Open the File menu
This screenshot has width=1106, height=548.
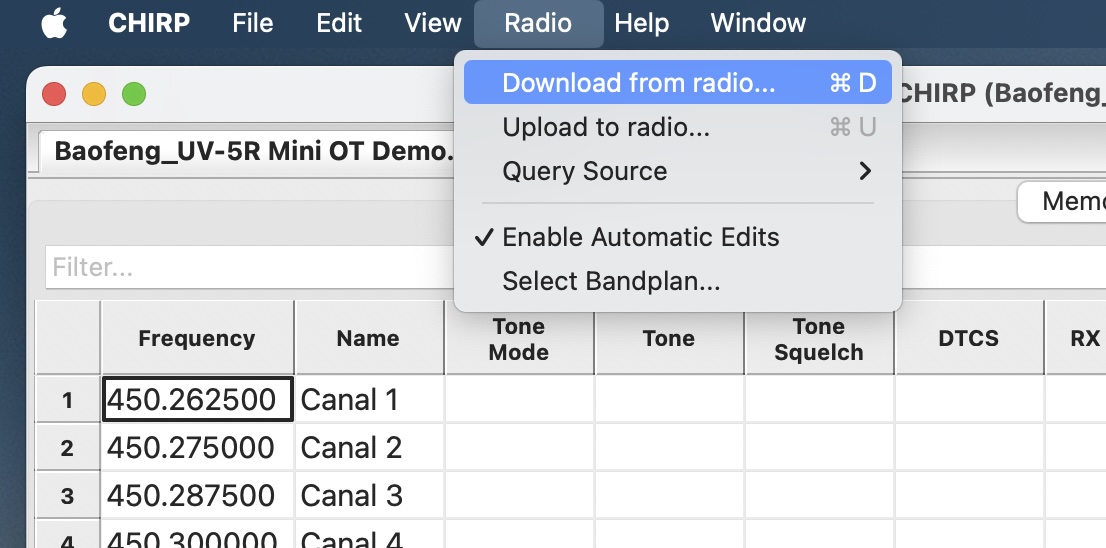click(x=253, y=23)
